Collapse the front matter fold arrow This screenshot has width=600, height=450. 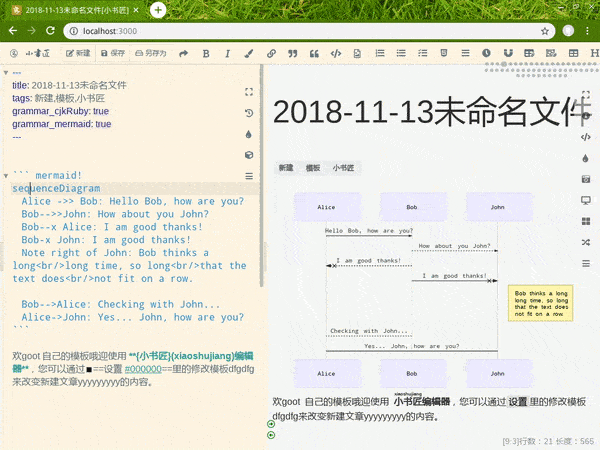pos(6,72)
